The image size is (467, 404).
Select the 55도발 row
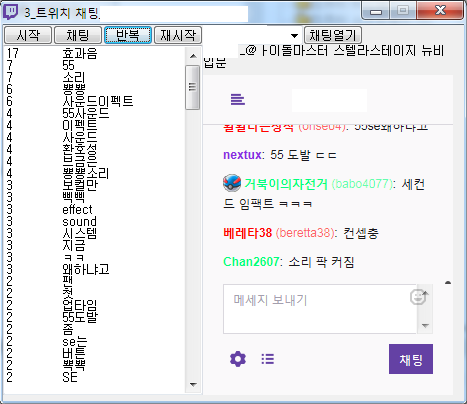click(94, 317)
